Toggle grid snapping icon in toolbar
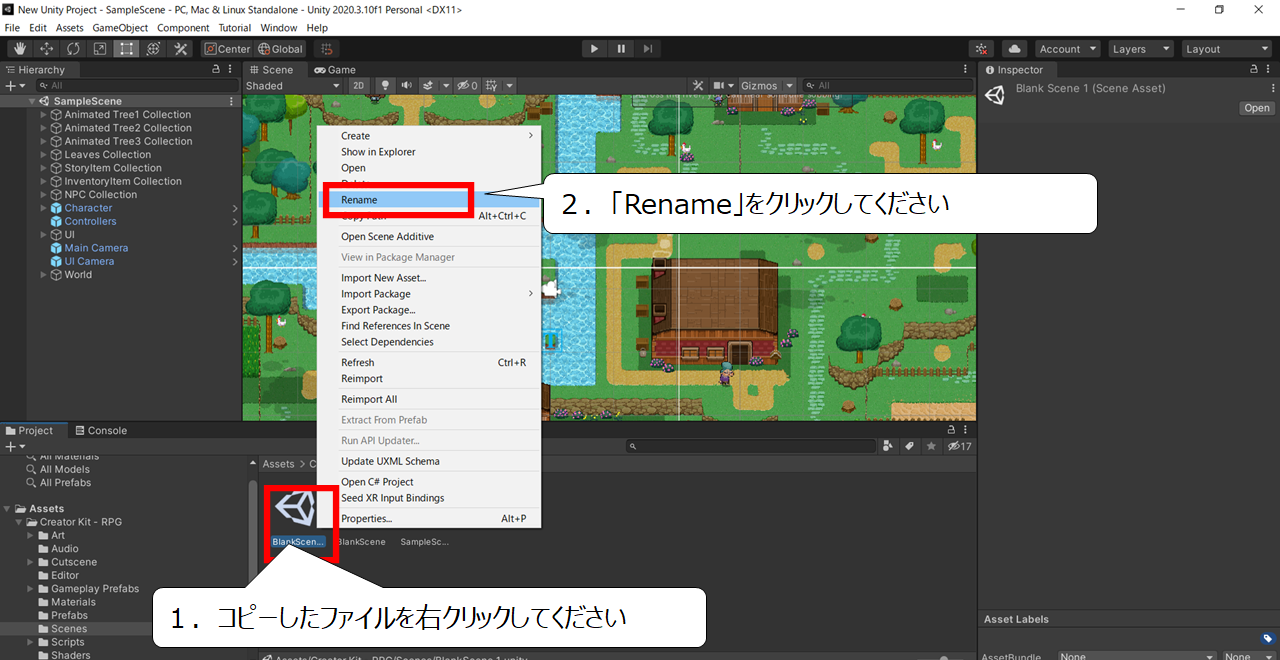 tap(326, 49)
